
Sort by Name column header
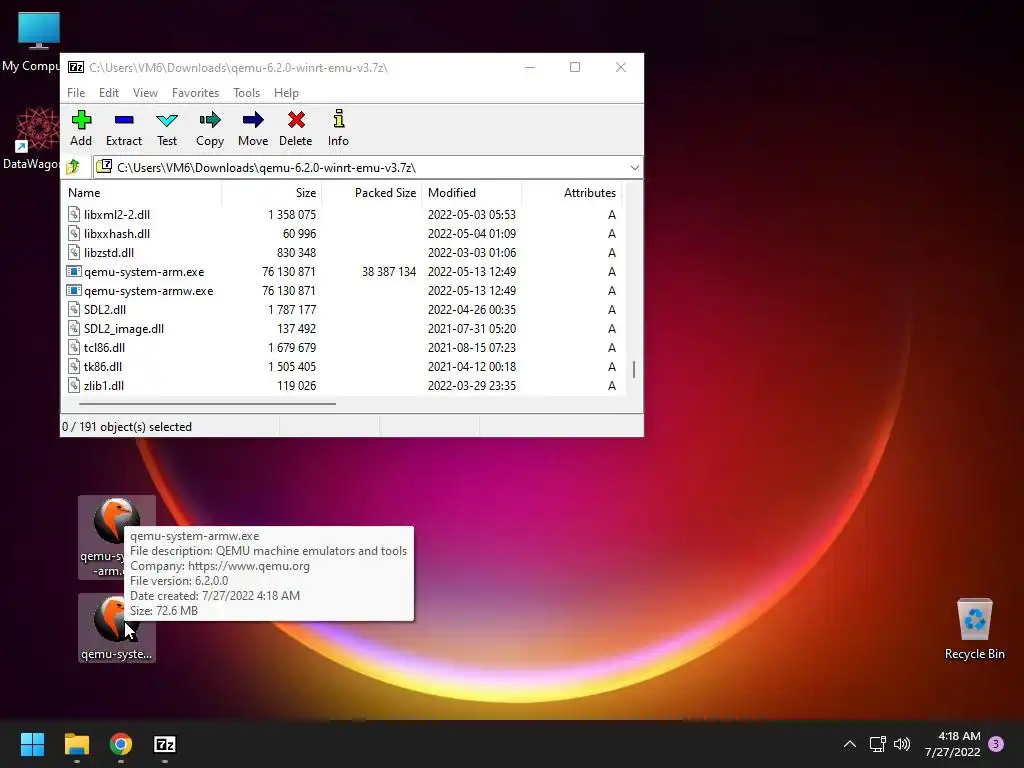tap(142, 193)
